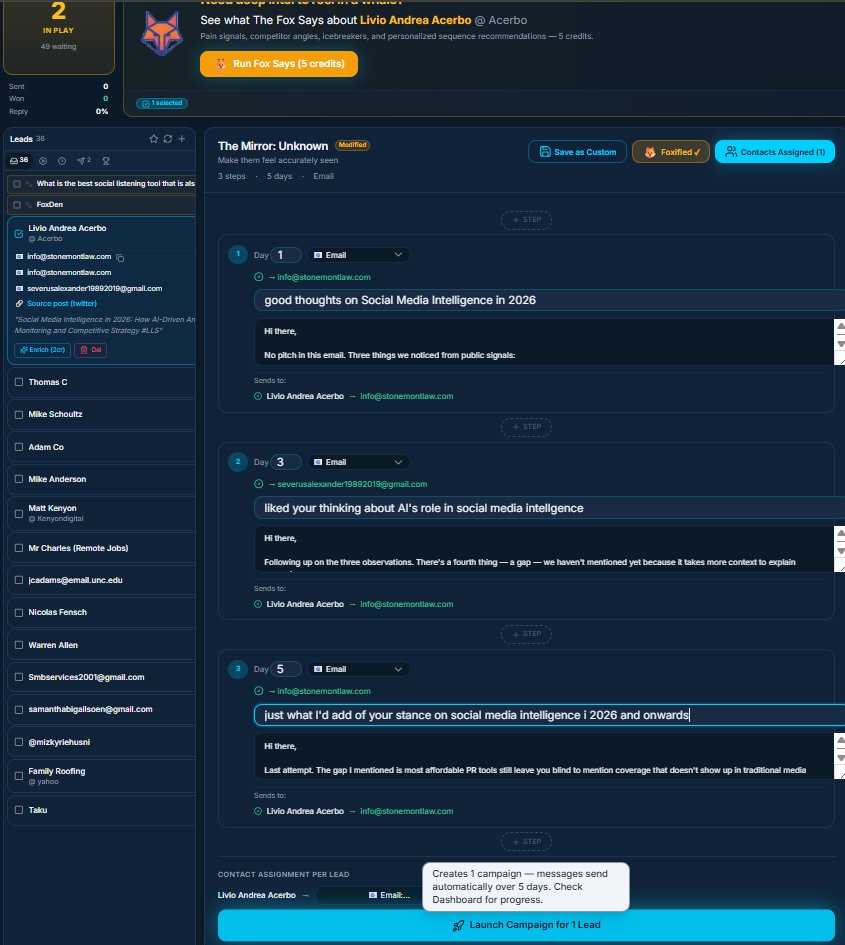Screen dimensions: 845x945
Task: Select the inbox tab showing 36 leads
Action: pos(19,160)
